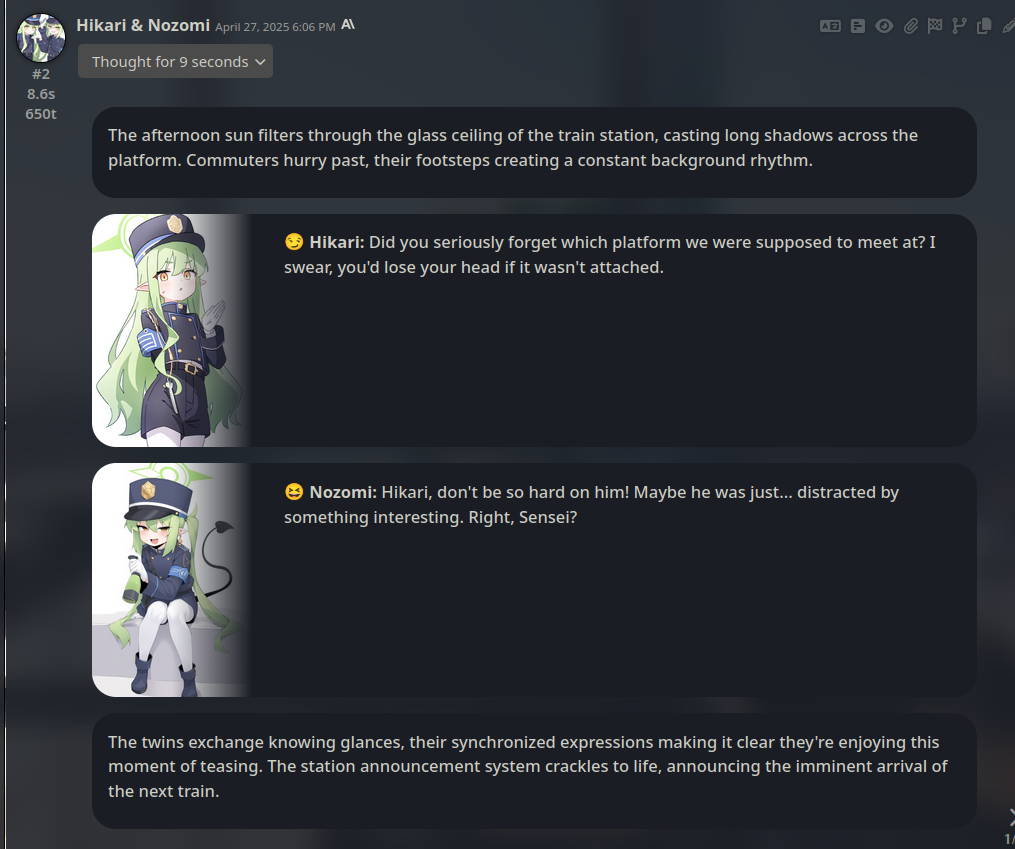Click the Hikari & Nozomi avatar thumbnail

point(41,38)
